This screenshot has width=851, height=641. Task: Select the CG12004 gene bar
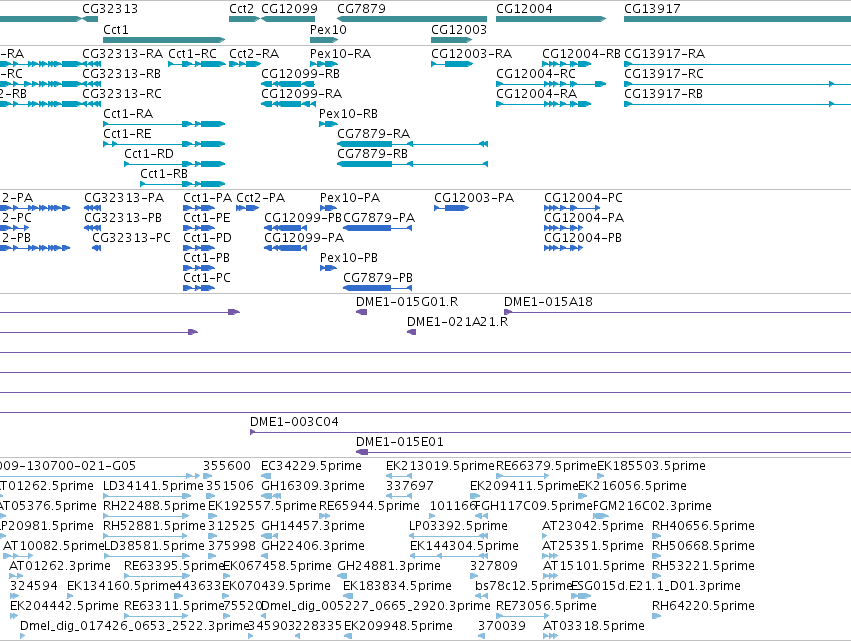pos(551,19)
